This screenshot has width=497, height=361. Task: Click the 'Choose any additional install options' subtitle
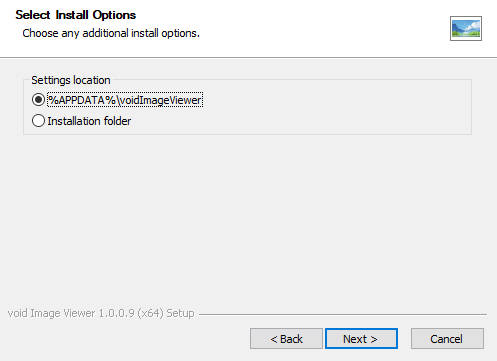tap(111, 33)
